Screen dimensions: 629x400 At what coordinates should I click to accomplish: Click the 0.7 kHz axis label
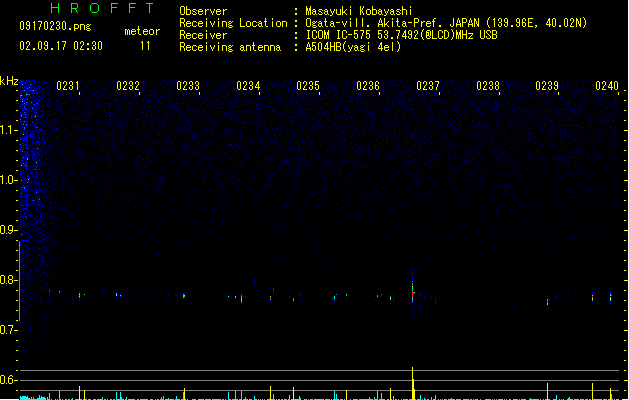click(x=8, y=330)
